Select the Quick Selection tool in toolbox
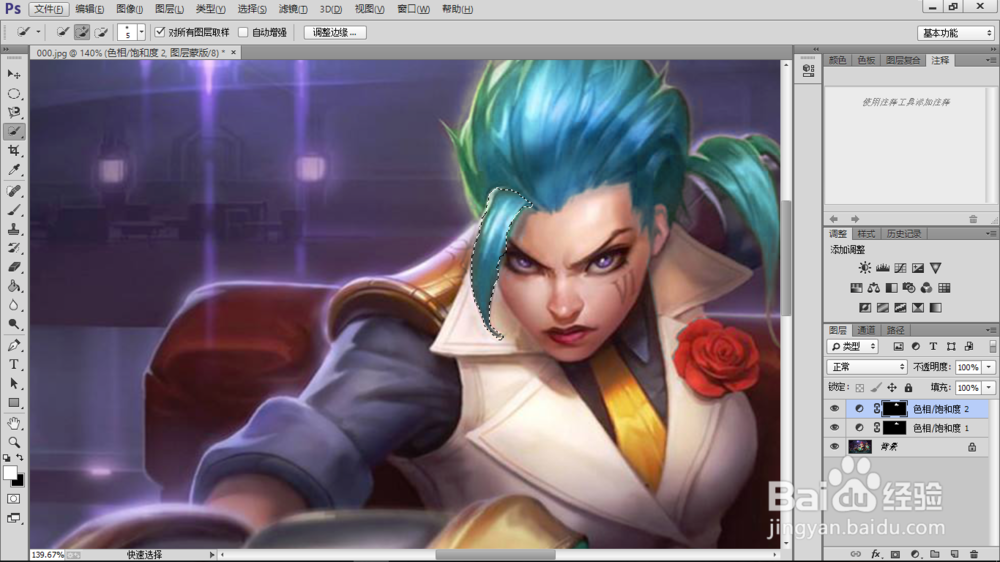 pyautogui.click(x=13, y=131)
